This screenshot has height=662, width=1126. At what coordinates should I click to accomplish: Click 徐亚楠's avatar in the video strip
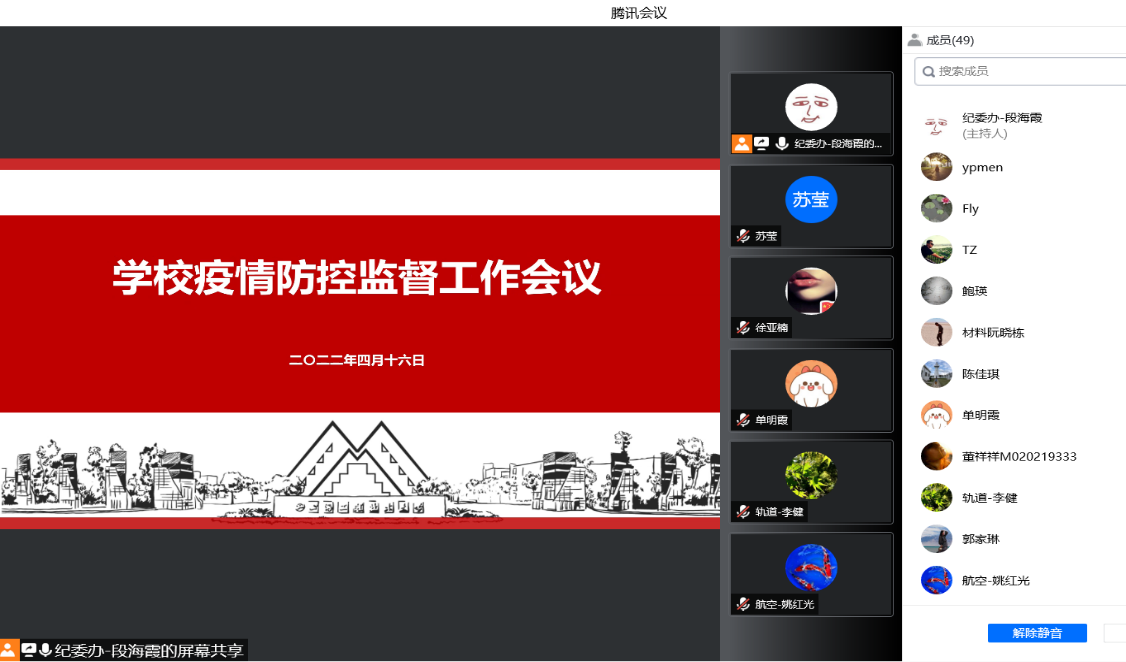pyautogui.click(x=811, y=291)
